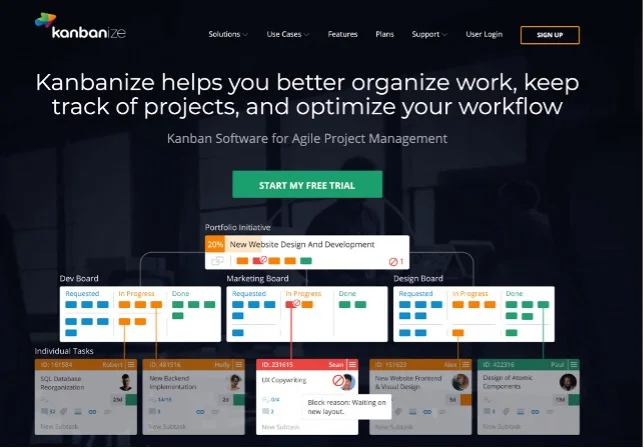Click 'In Progress' column header on Dev Board
Viewport: 644px width, 448px height.
point(136,294)
